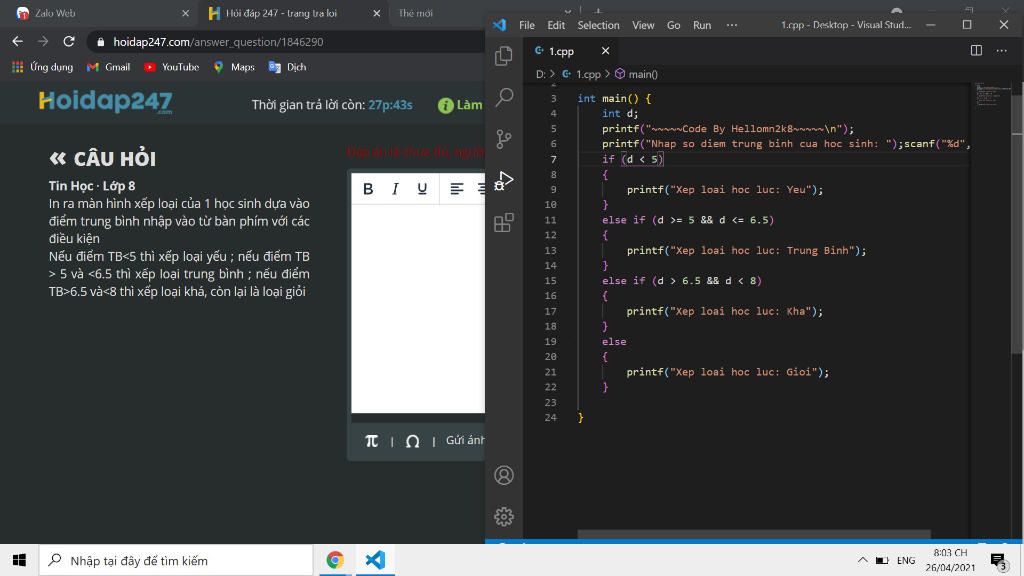Insert special character with omega icon
The height and width of the screenshot is (576, 1024).
click(412, 441)
